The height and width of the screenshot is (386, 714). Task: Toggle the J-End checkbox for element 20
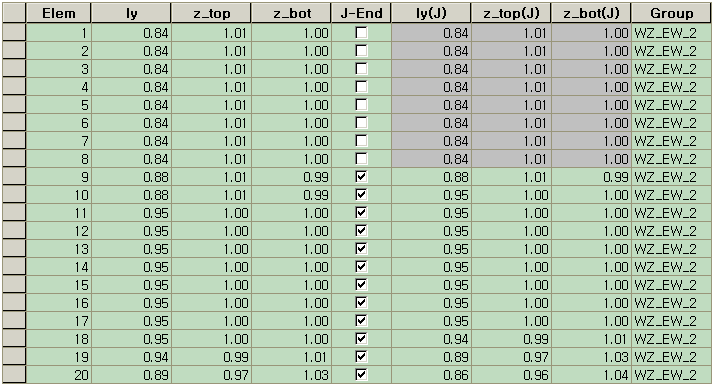[x=361, y=375]
